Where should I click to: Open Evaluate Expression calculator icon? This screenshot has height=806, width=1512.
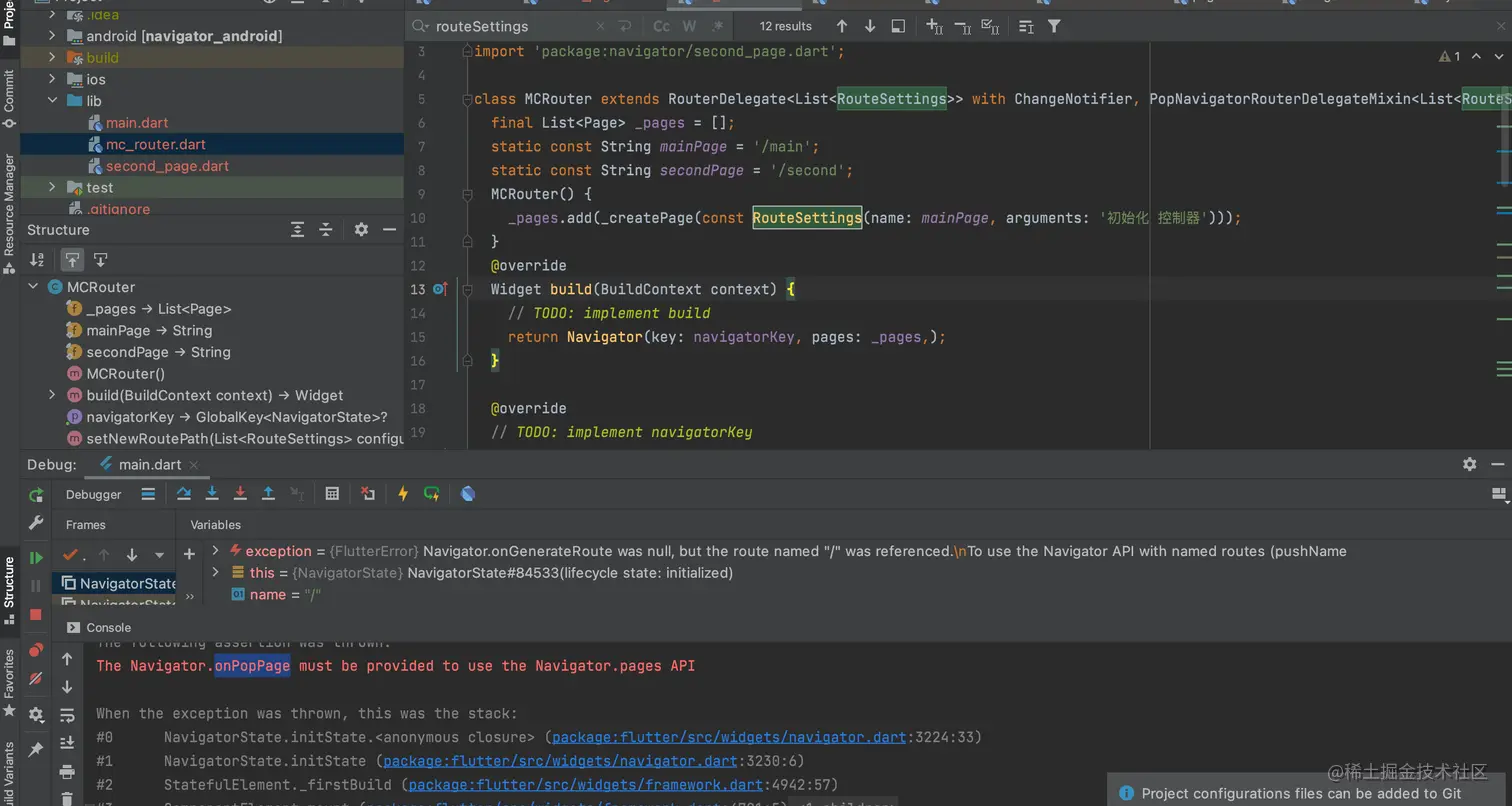332,493
